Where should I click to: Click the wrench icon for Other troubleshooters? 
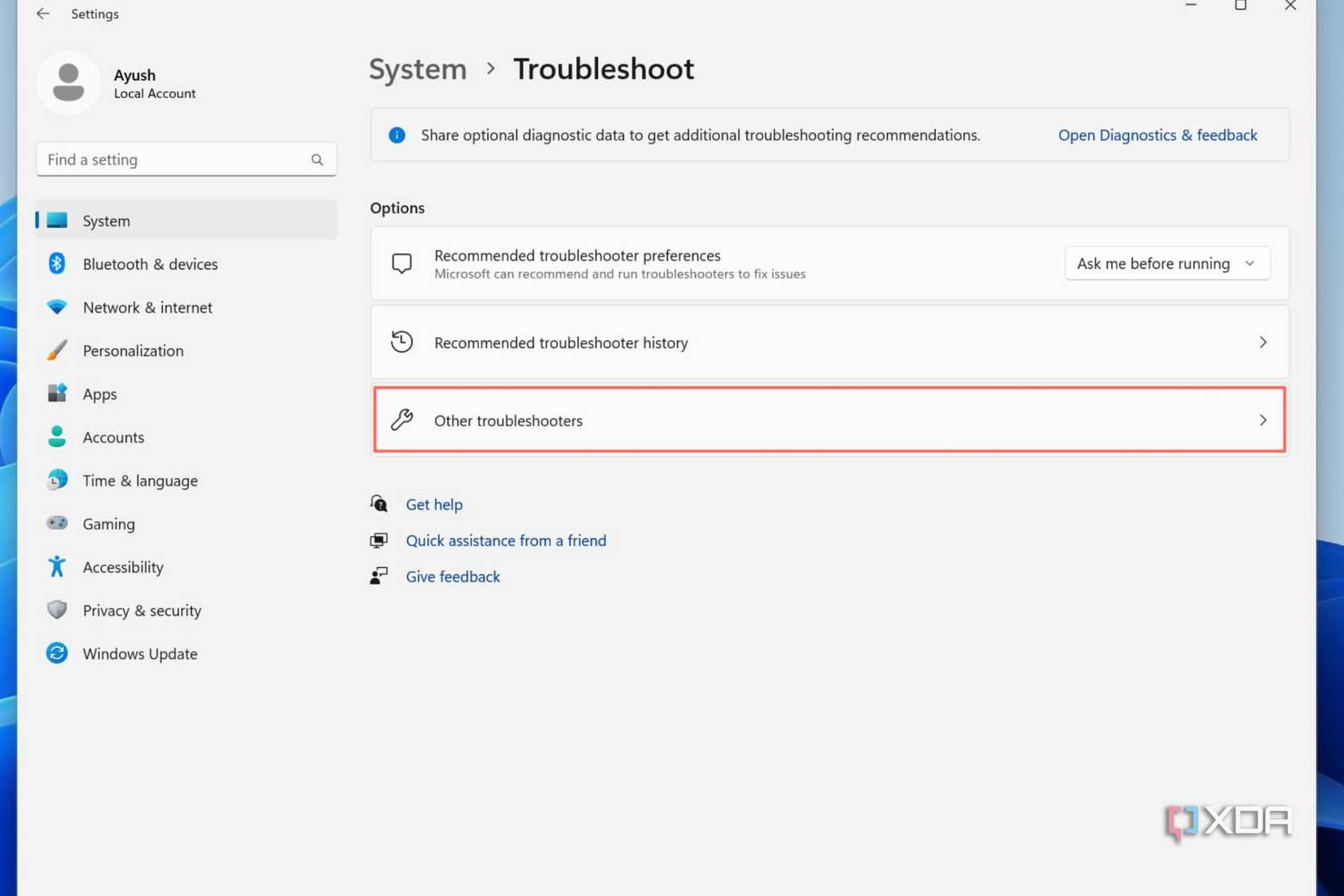click(x=402, y=420)
